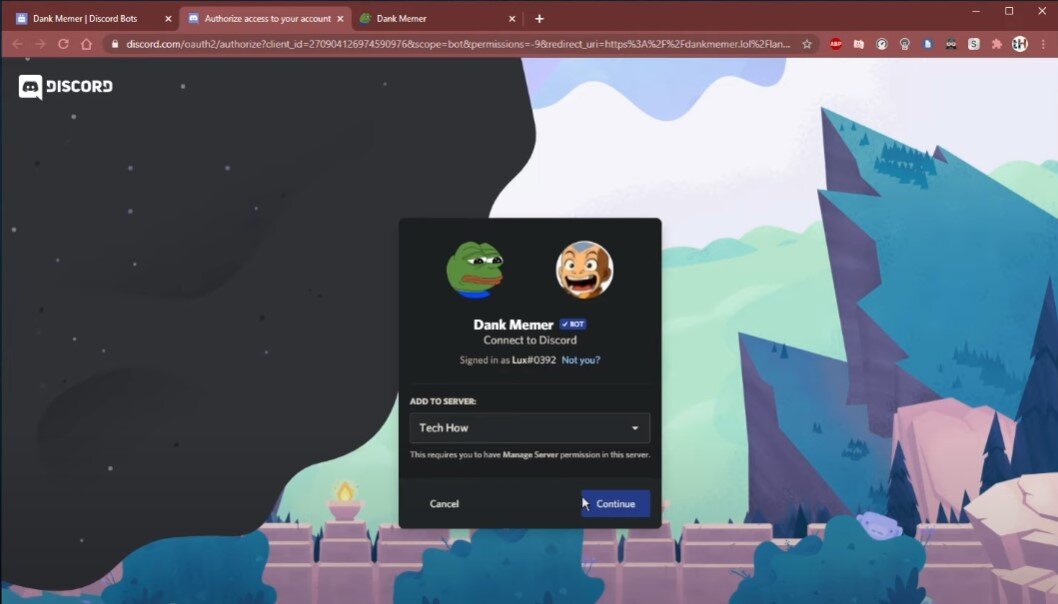The width and height of the screenshot is (1058, 604).
Task: Click the Stylus S extension icon
Action: pos(973,44)
